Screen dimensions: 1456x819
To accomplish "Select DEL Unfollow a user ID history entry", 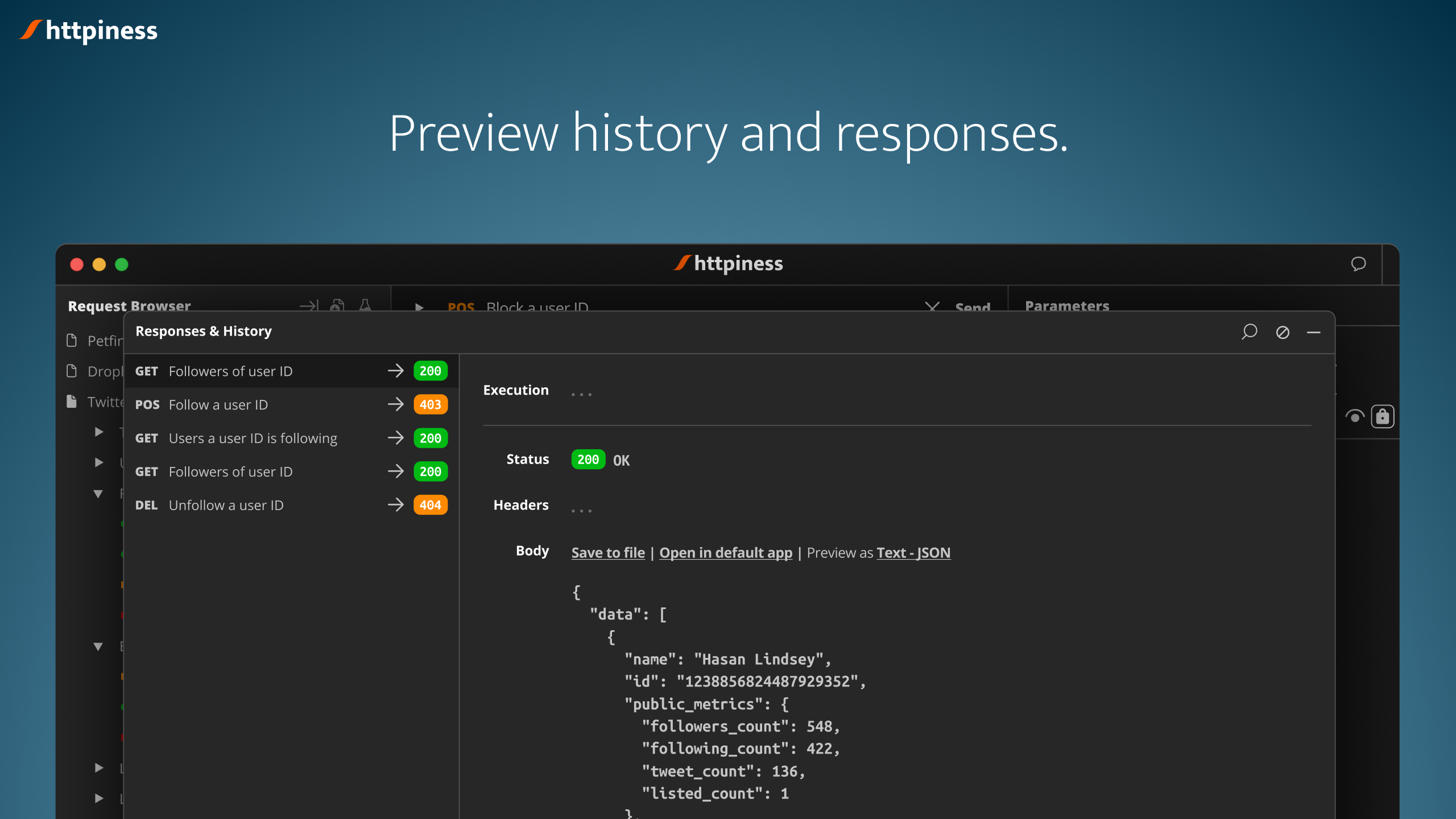I will pos(291,505).
